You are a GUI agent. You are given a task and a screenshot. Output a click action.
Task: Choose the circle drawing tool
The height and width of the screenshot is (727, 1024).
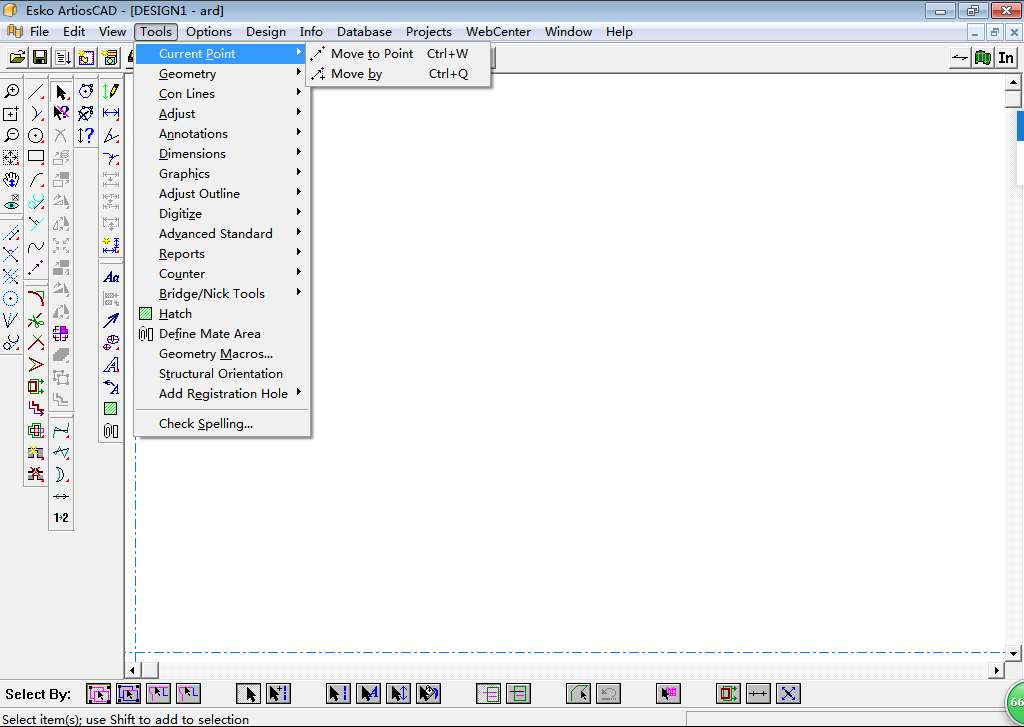tap(36, 135)
